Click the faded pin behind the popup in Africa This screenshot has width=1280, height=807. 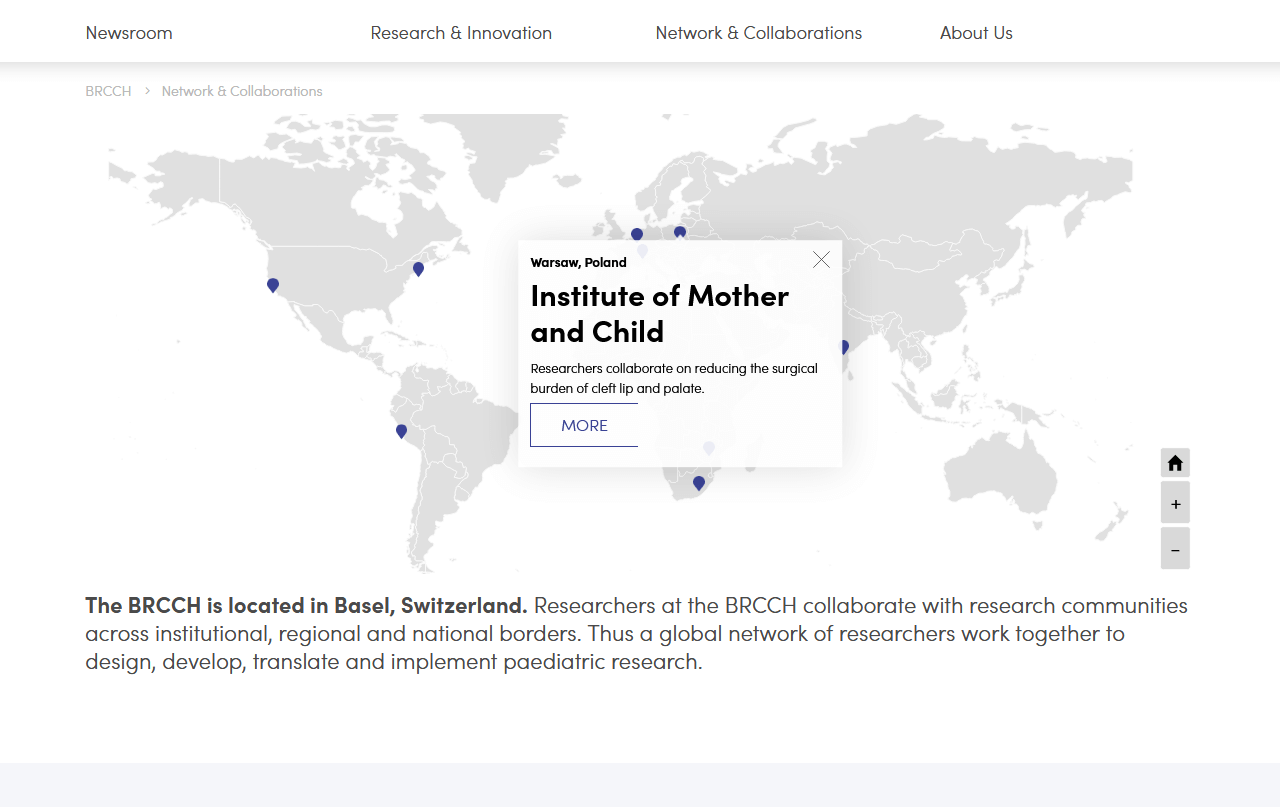click(x=709, y=447)
